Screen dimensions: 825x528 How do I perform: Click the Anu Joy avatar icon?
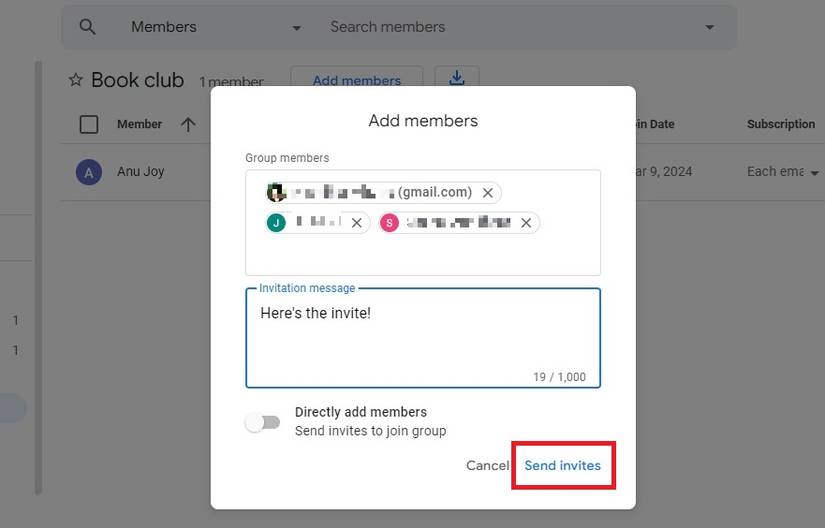(89, 172)
